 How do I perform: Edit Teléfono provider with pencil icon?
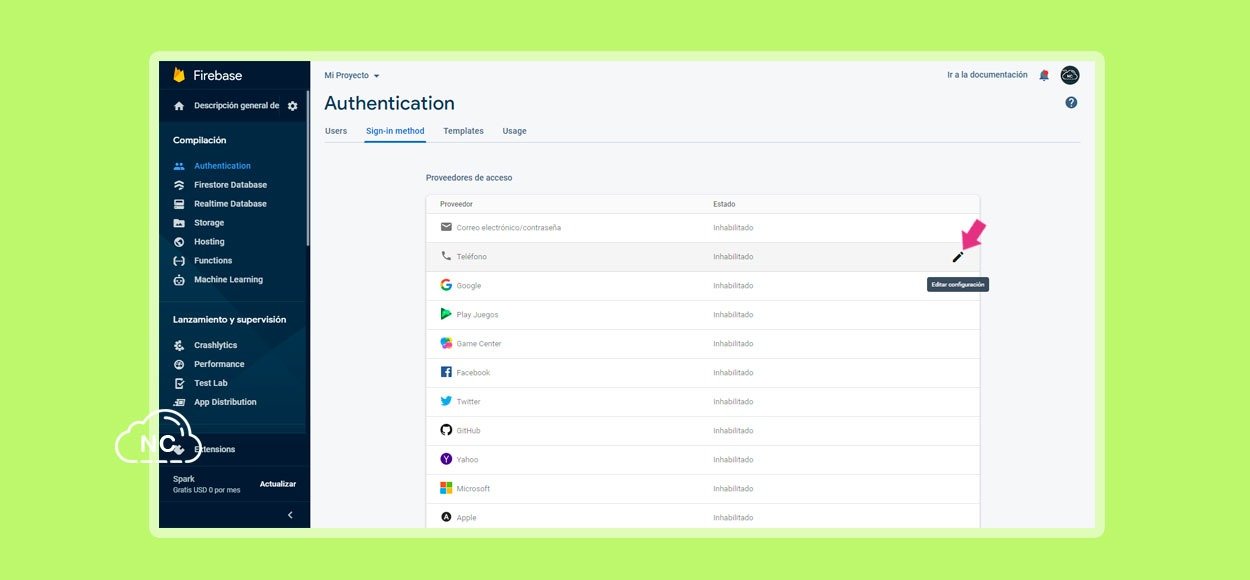[958, 257]
